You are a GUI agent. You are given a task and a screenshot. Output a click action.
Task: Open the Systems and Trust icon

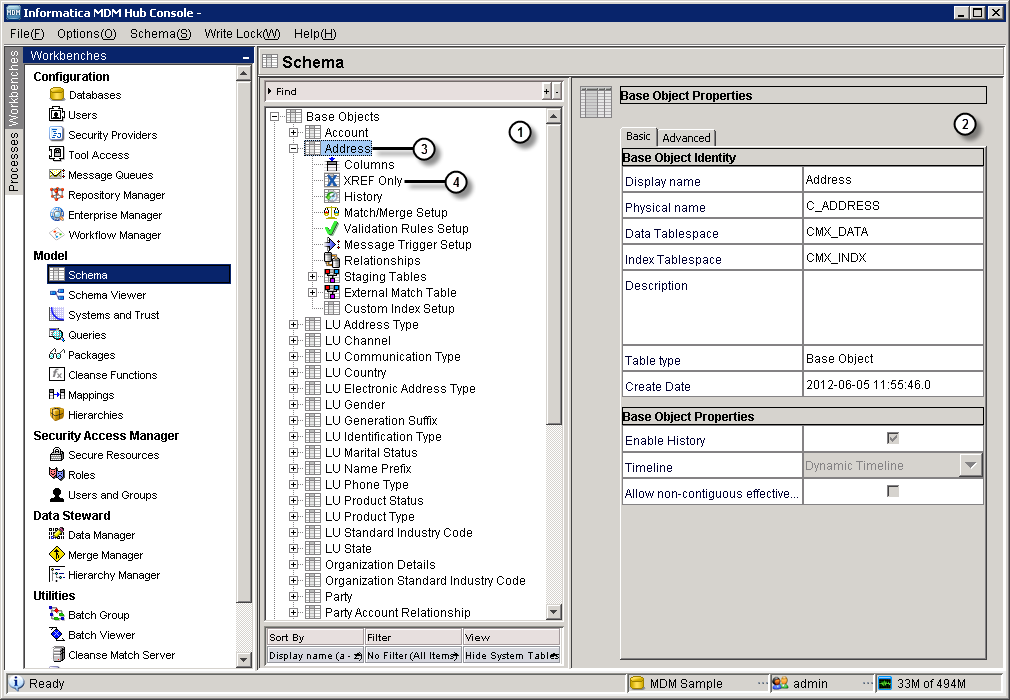pyautogui.click(x=57, y=314)
